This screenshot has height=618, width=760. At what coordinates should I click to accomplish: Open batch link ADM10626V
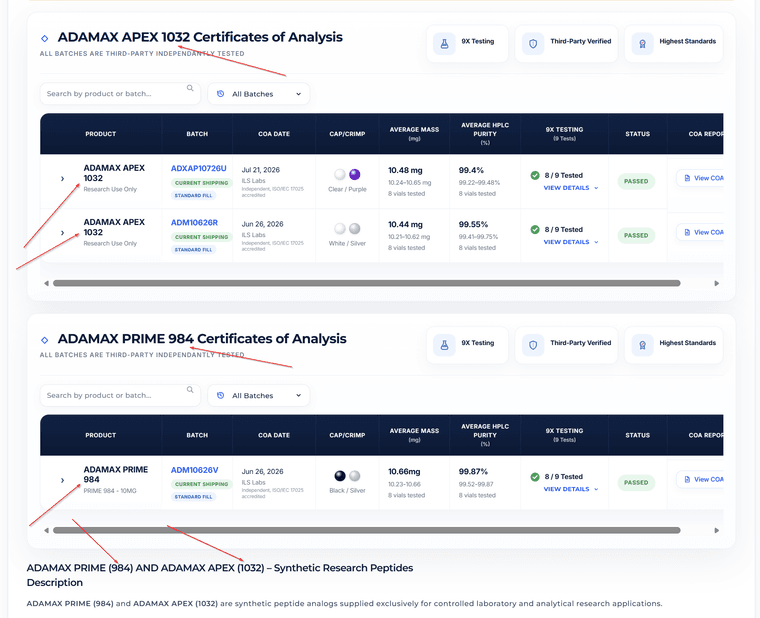click(x=194, y=470)
